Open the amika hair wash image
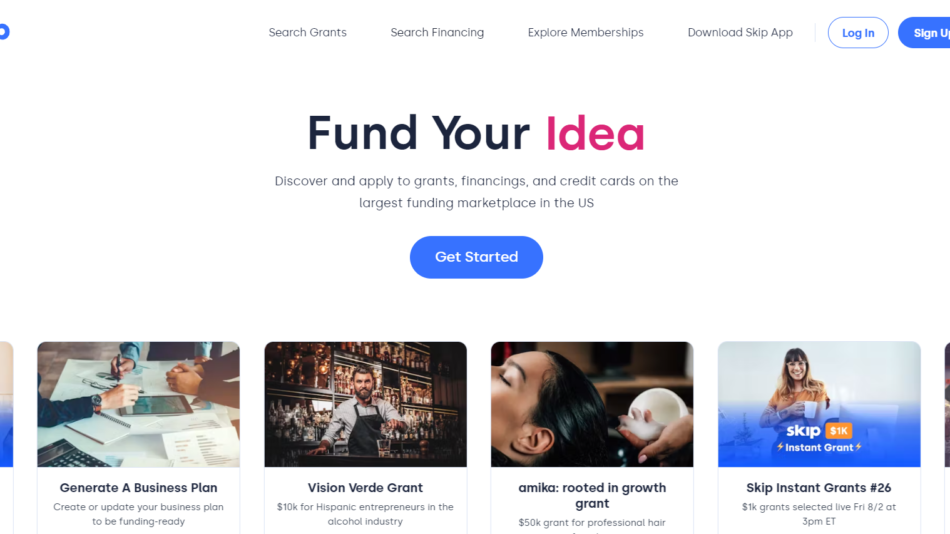Screen dimensions: 950x534 [x=592, y=404]
